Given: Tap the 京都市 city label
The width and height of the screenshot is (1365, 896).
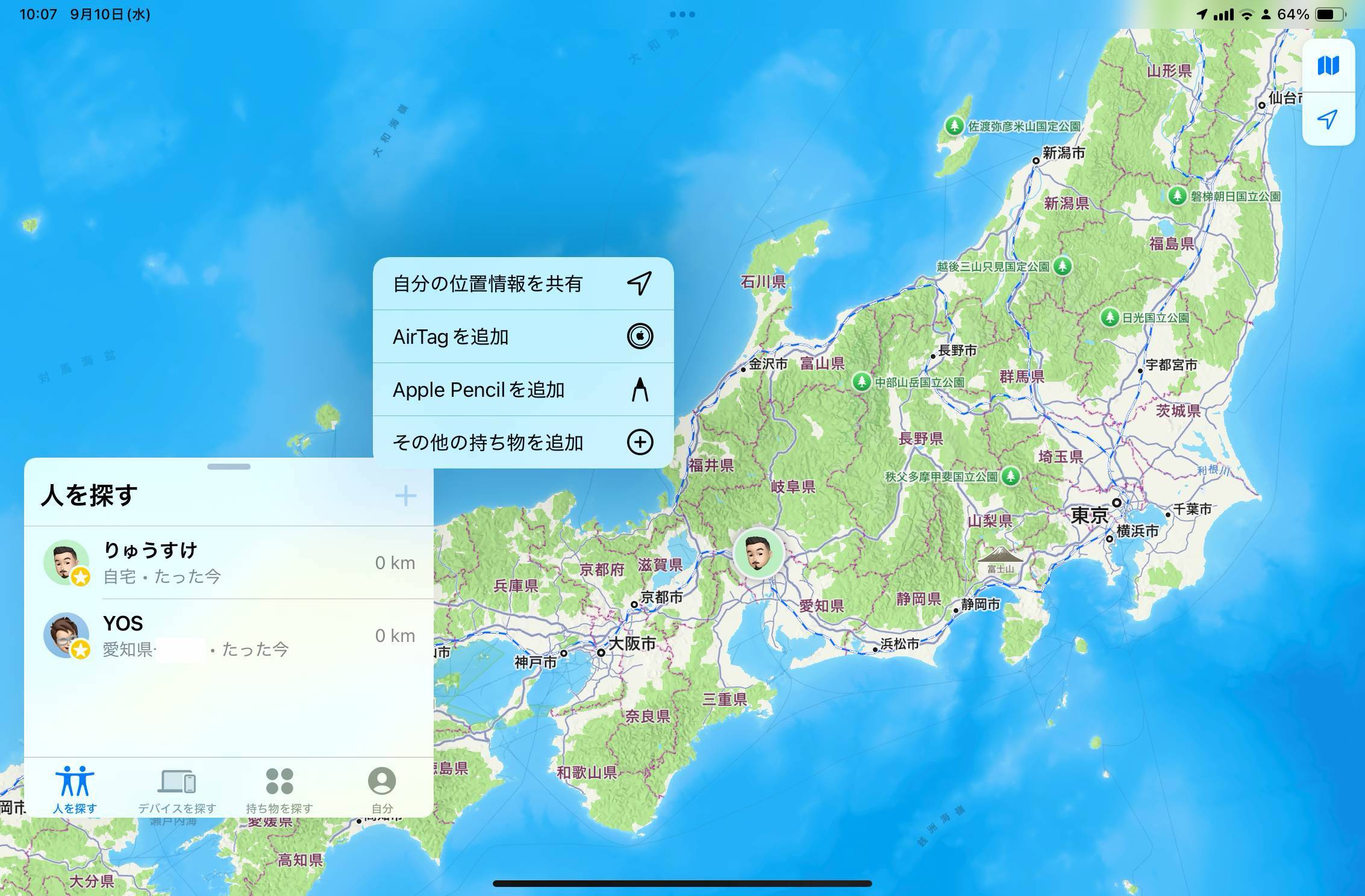Looking at the screenshot, I should (661, 597).
